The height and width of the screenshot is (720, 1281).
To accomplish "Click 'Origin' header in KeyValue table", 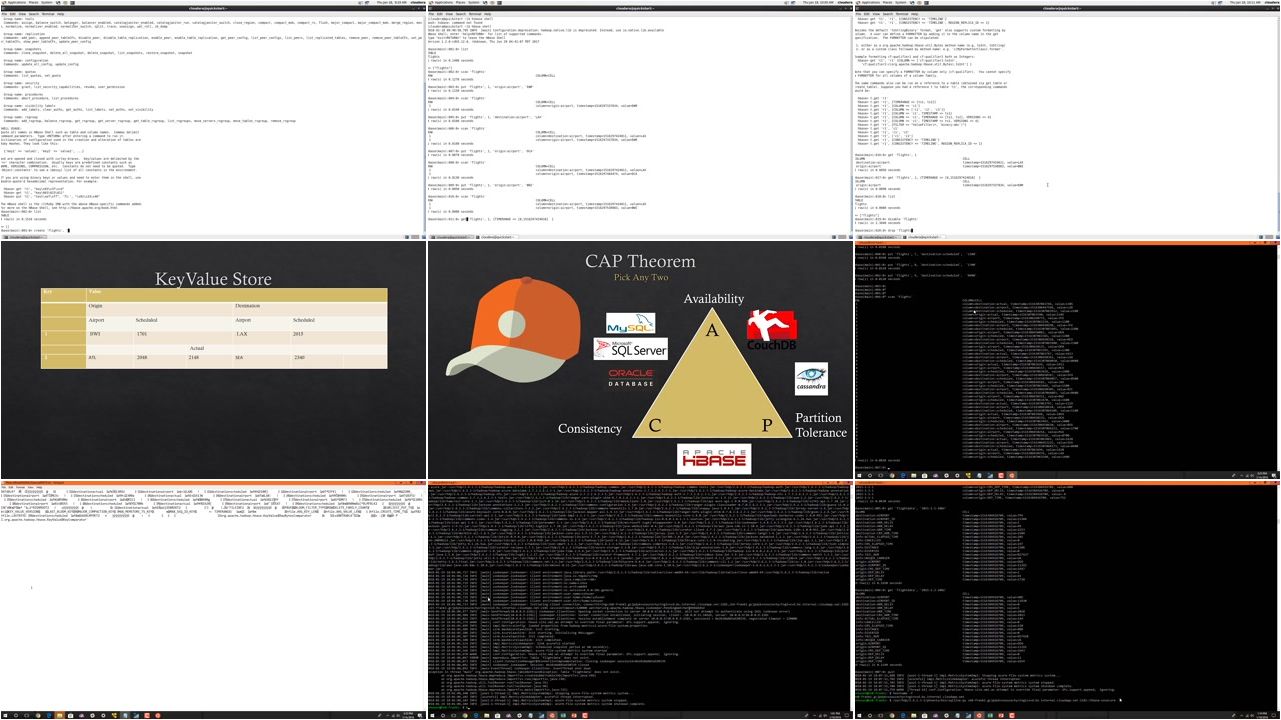I will click(x=95, y=305).
